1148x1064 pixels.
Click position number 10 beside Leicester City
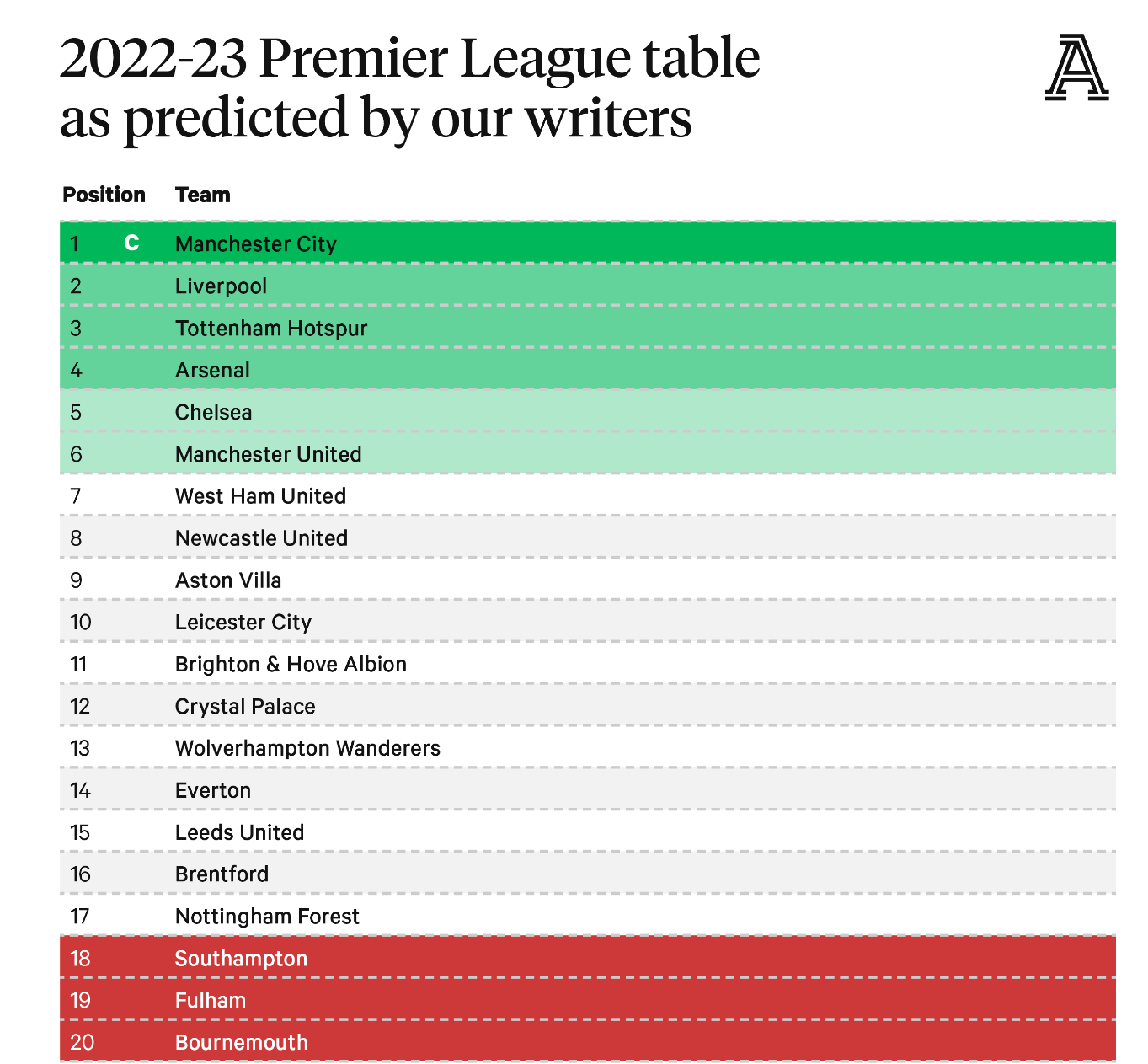point(80,623)
